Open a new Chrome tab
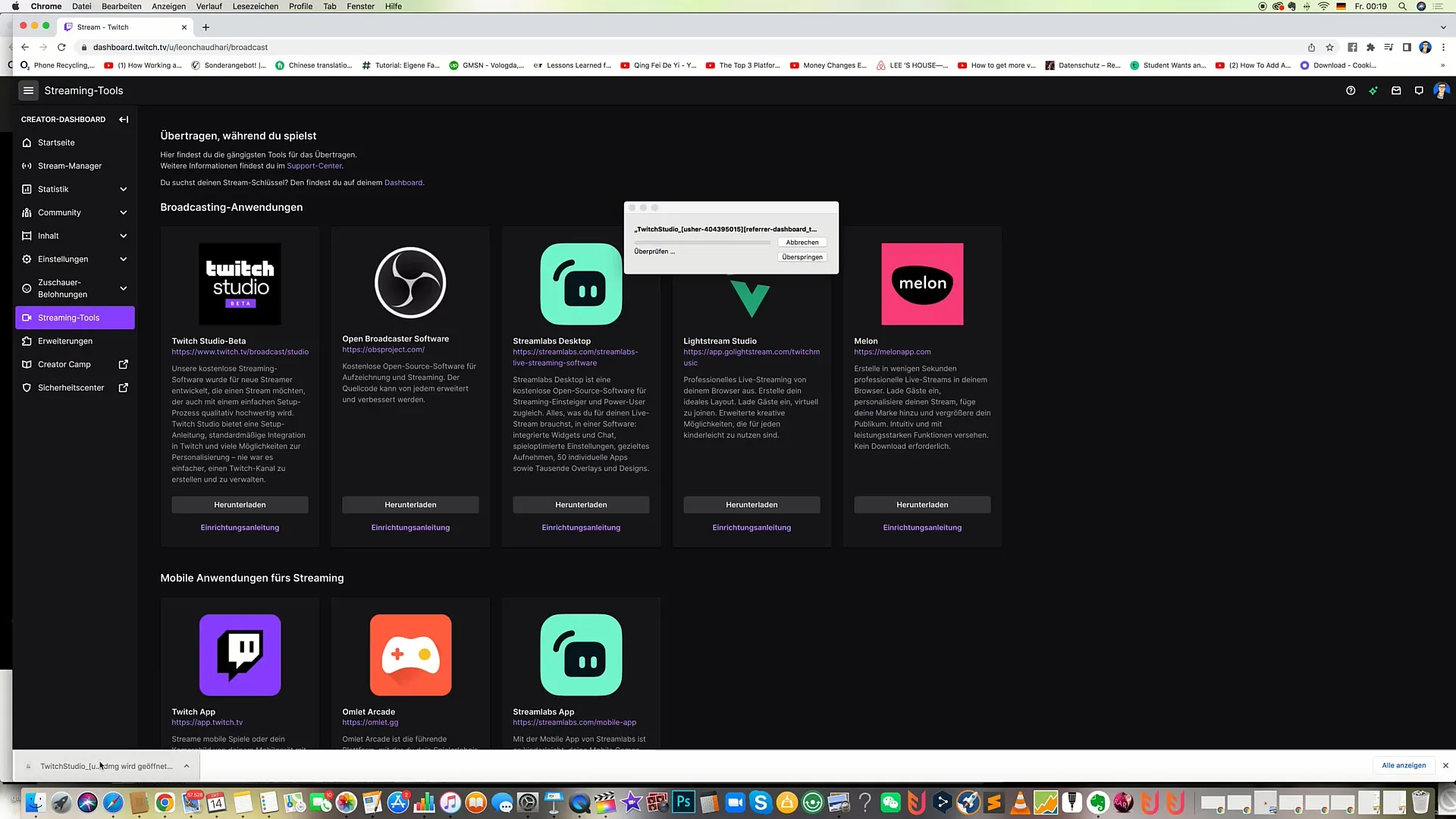The image size is (1456, 819). (206, 27)
